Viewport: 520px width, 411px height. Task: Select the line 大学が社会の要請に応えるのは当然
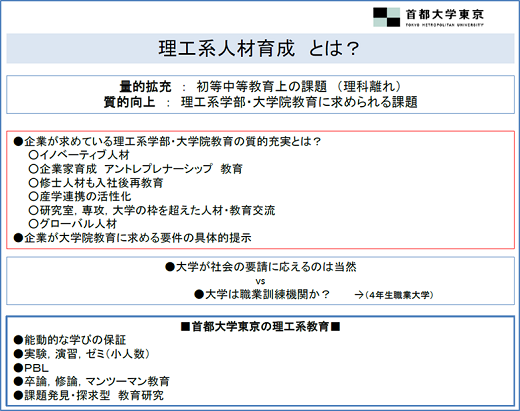pyautogui.click(x=261, y=267)
